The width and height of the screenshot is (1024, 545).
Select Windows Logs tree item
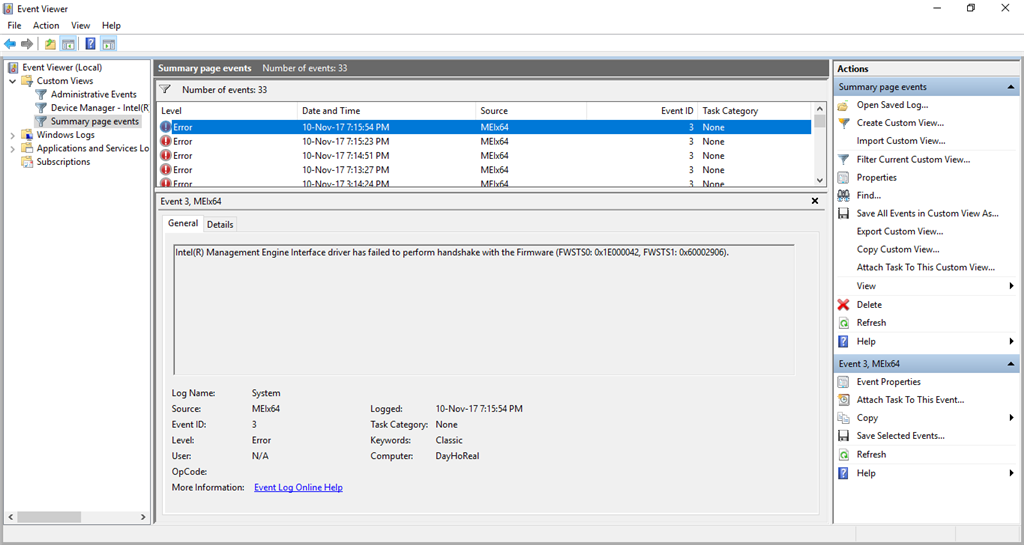pos(65,135)
